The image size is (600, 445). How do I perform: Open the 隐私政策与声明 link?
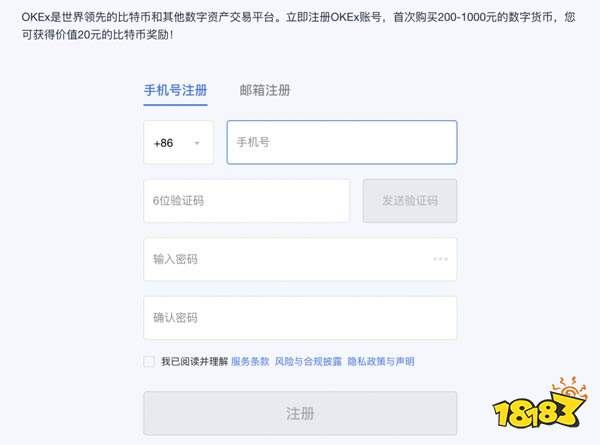[x=381, y=361]
